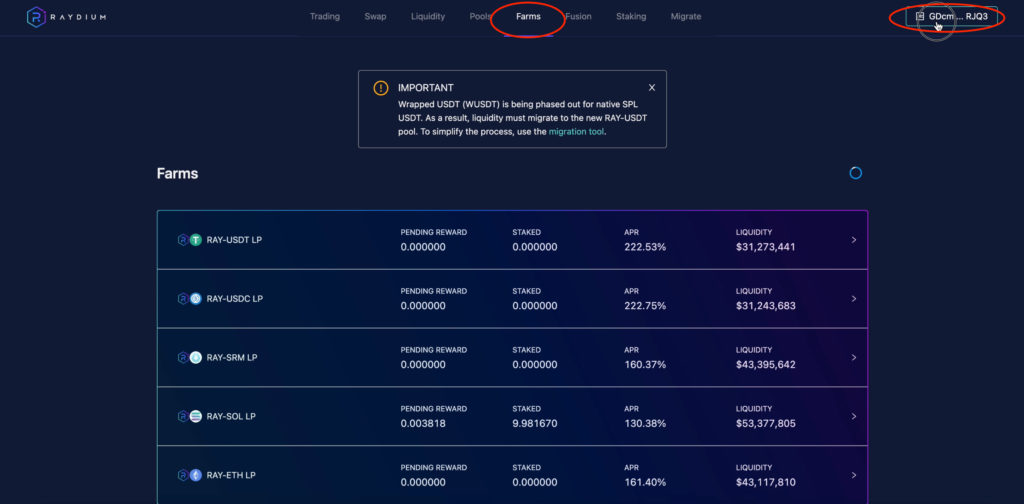Select the RAY-USDC LP label
Viewport: 1024px width, 504px height.
pos(235,298)
